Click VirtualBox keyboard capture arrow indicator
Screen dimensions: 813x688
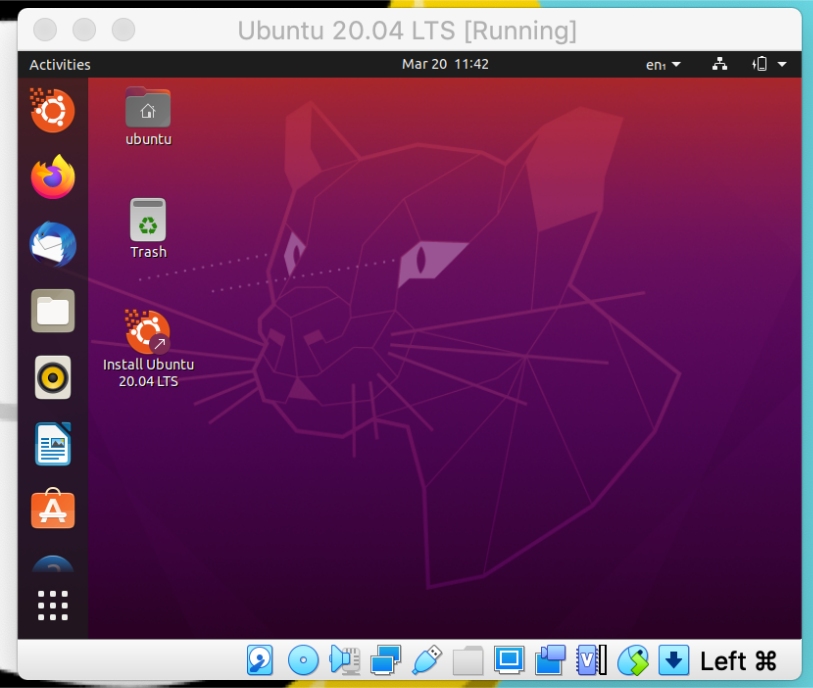[673, 660]
